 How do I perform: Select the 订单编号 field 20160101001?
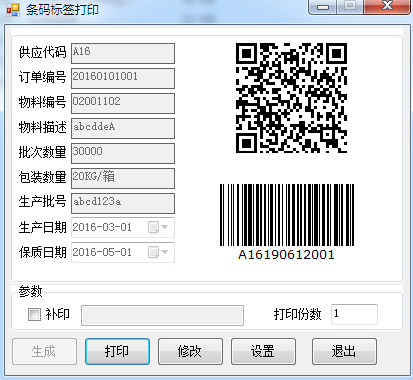pyautogui.click(x=123, y=78)
